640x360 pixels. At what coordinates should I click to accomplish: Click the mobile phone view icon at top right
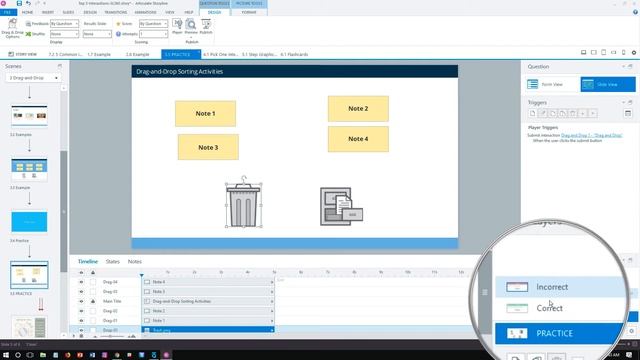(624, 53)
